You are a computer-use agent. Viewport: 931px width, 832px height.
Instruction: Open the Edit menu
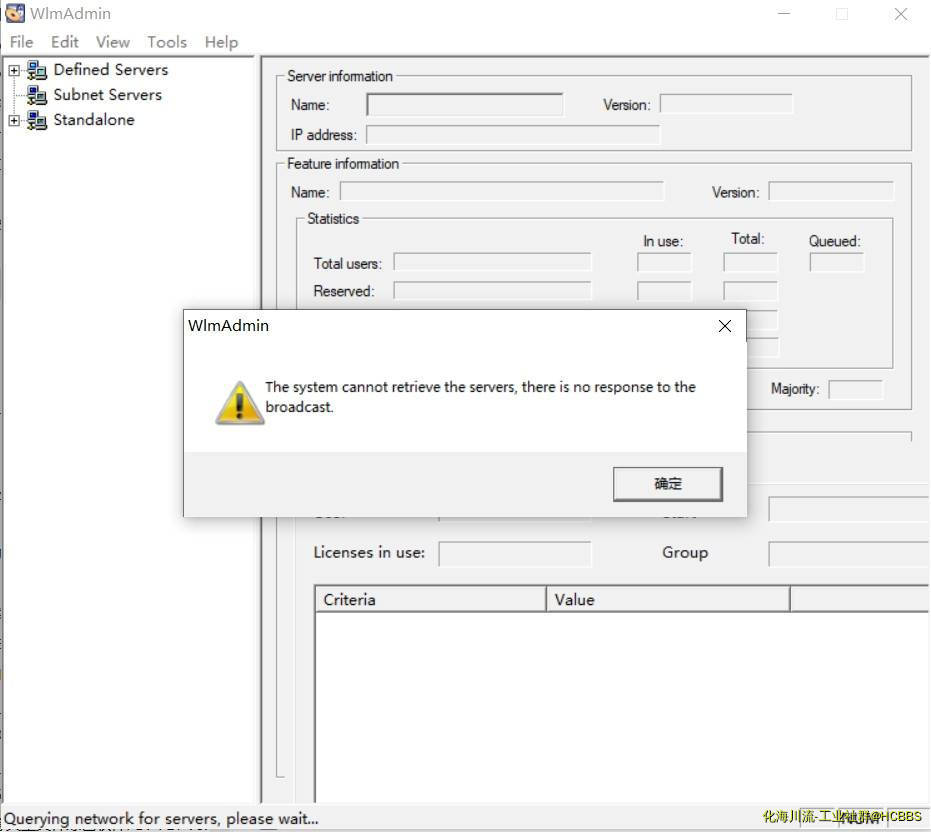(65, 42)
